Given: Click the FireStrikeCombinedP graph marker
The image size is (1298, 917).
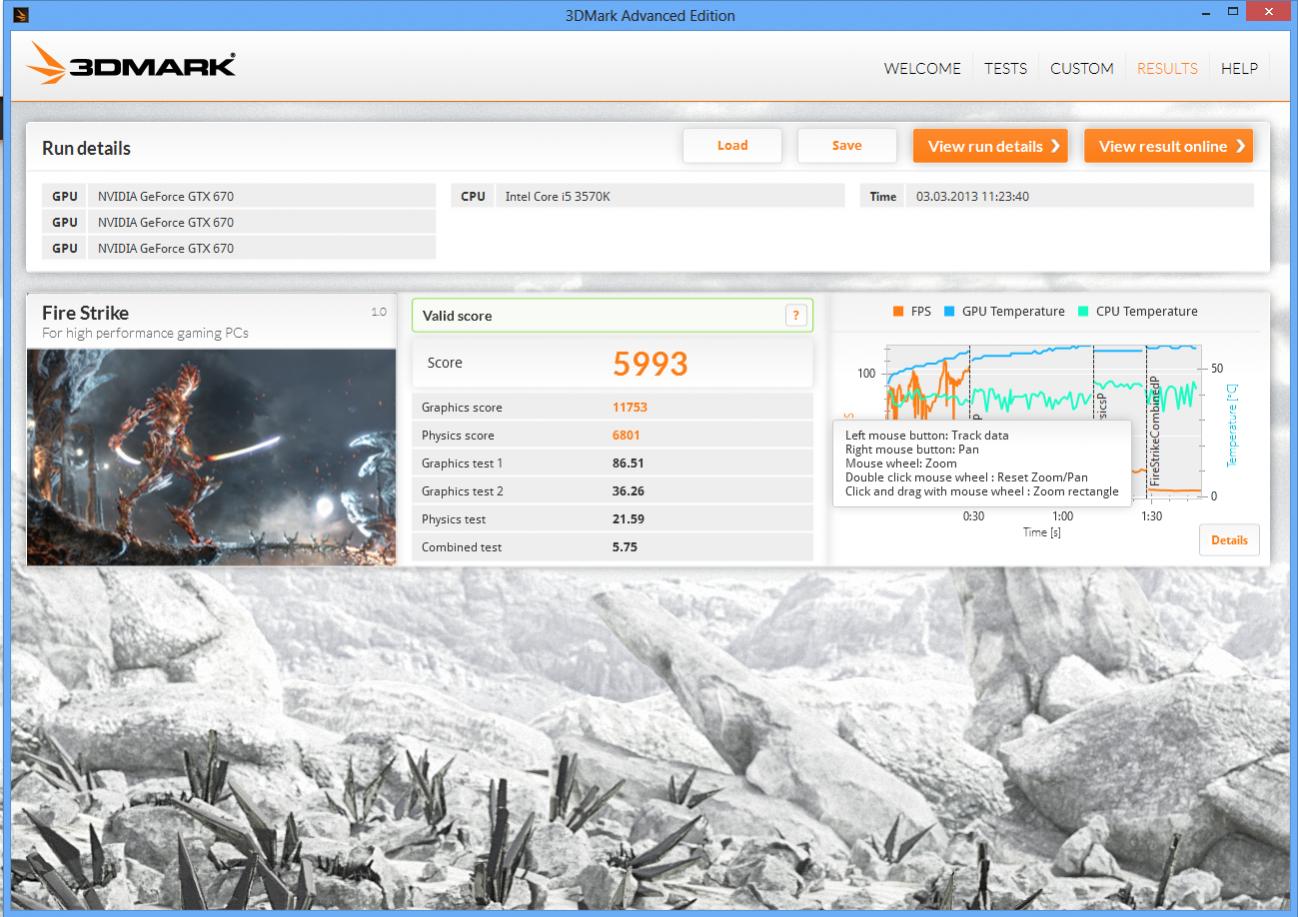Looking at the screenshot, I should [1154, 432].
